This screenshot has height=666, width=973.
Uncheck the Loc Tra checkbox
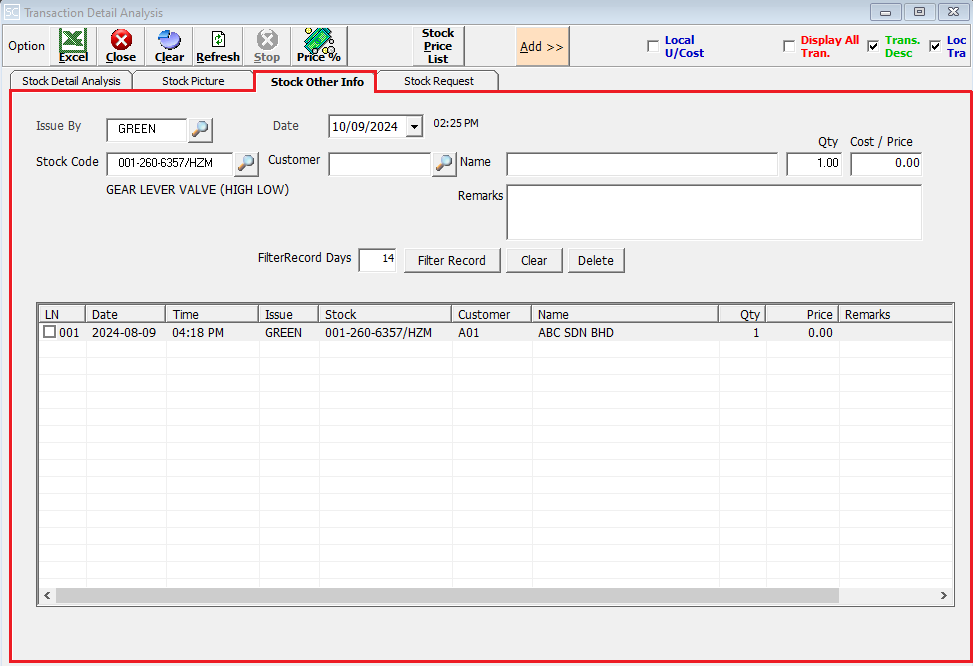[935, 47]
